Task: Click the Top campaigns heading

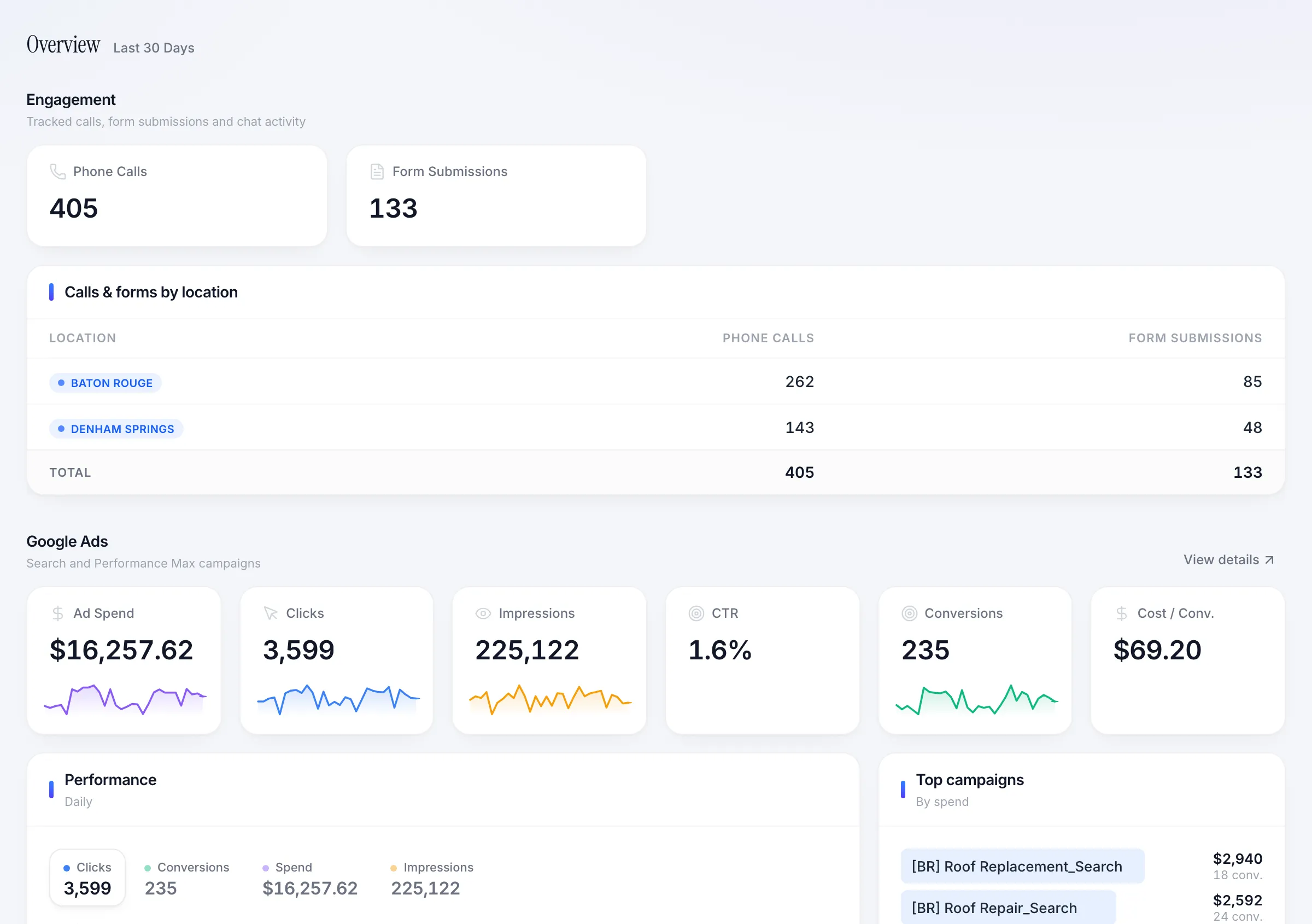Action: click(x=970, y=780)
